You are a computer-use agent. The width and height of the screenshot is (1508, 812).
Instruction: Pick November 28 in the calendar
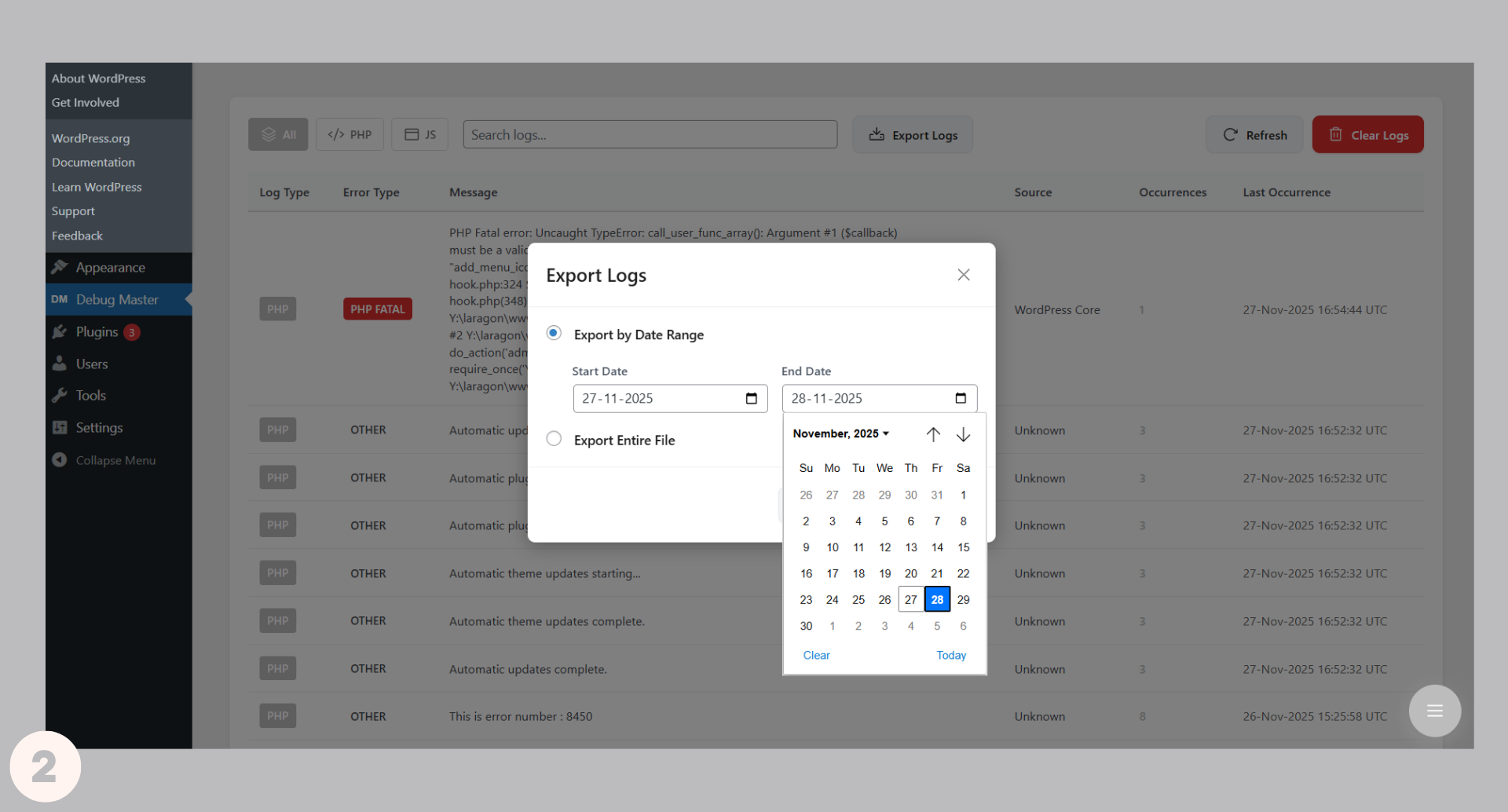coord(937,599)
